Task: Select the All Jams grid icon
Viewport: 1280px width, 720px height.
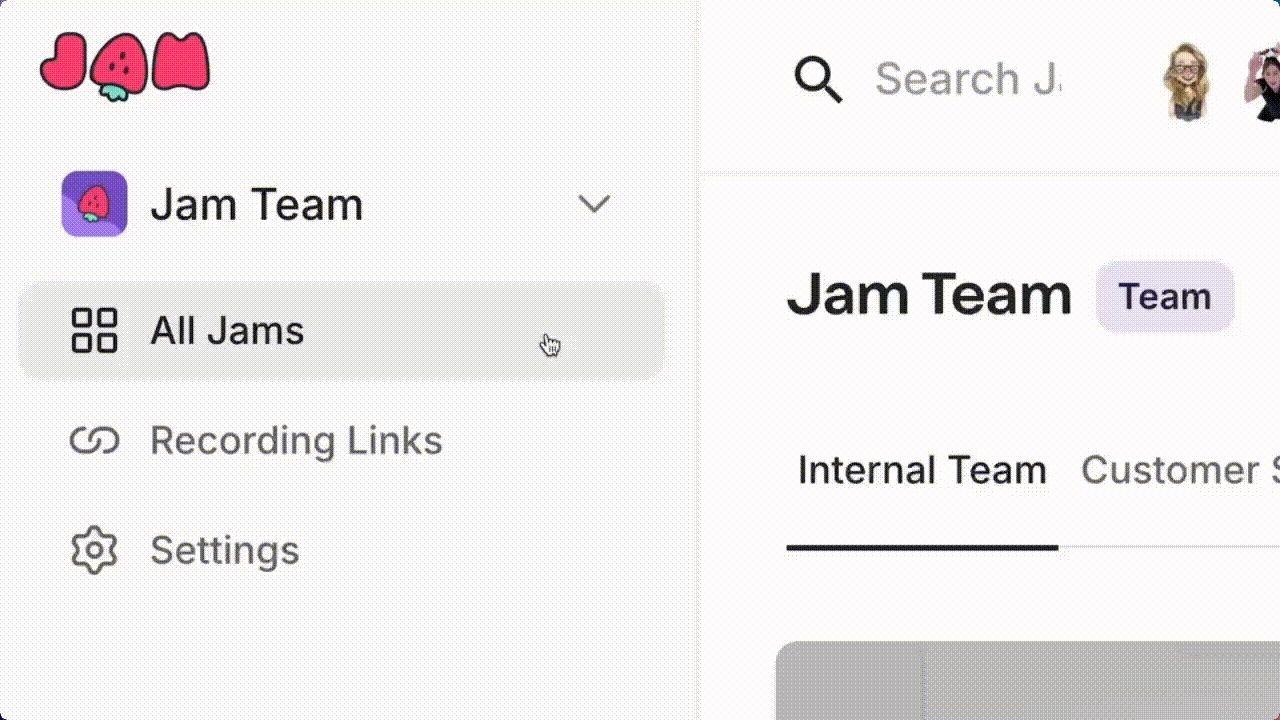Action: pyautogui.click(x=94, y=330)
